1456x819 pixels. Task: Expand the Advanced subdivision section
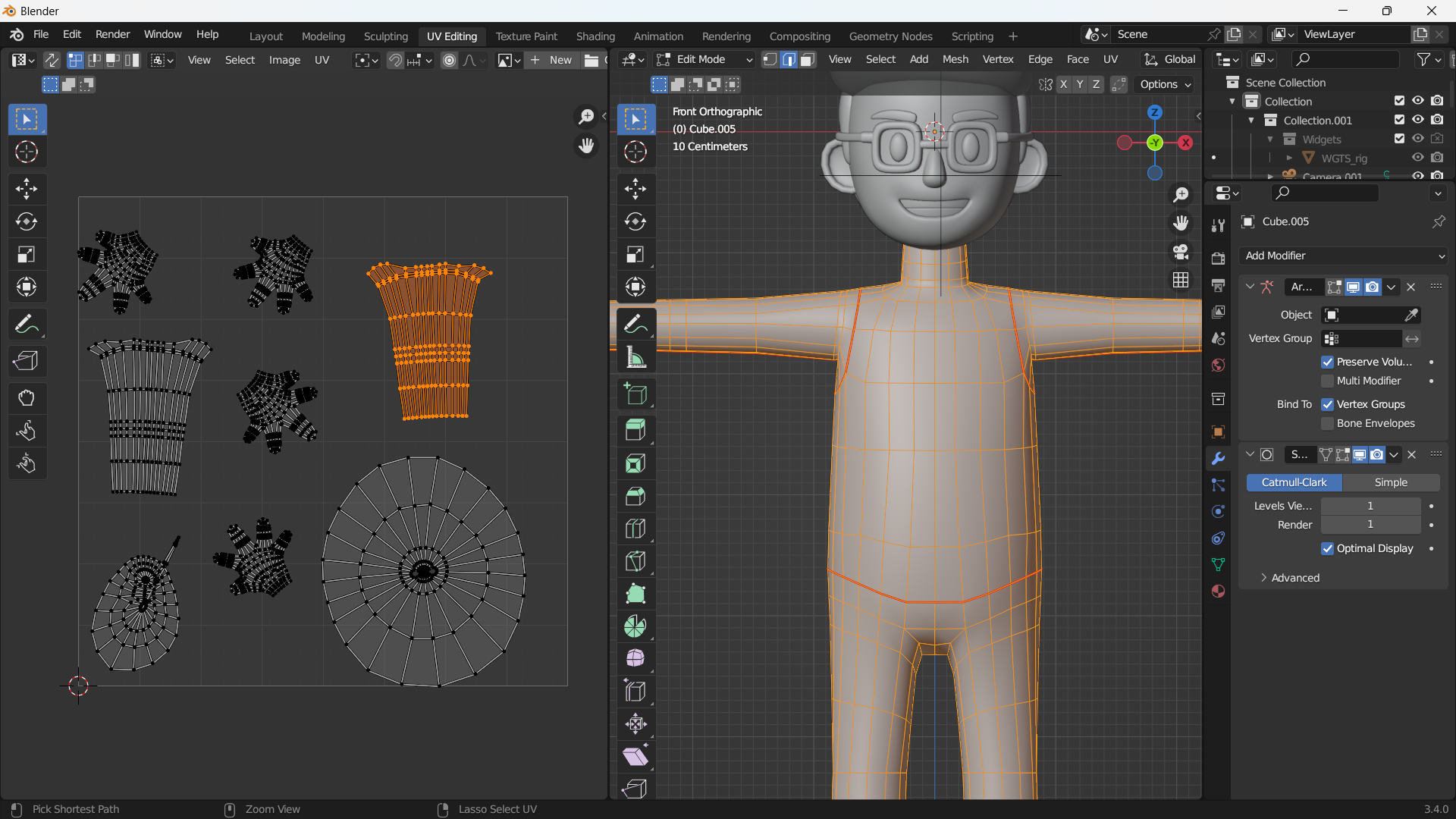click(x=1289, y=578)
